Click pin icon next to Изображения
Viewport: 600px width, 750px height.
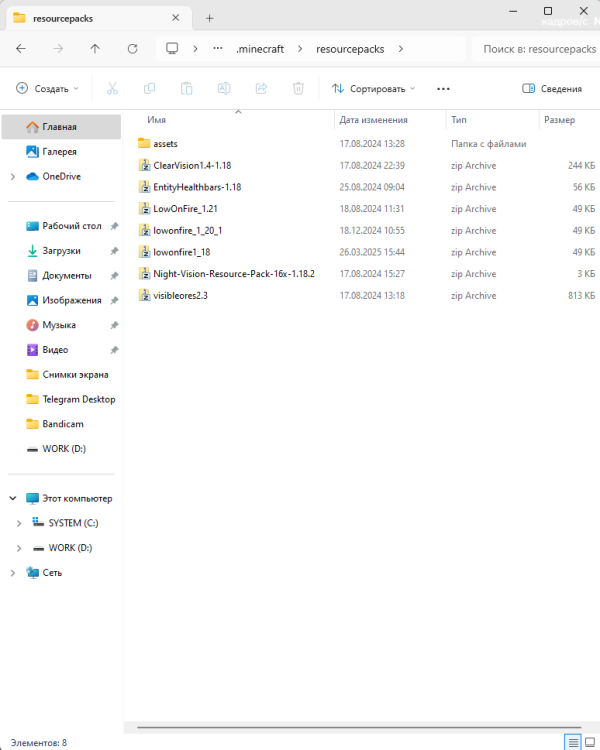point(114,300)
